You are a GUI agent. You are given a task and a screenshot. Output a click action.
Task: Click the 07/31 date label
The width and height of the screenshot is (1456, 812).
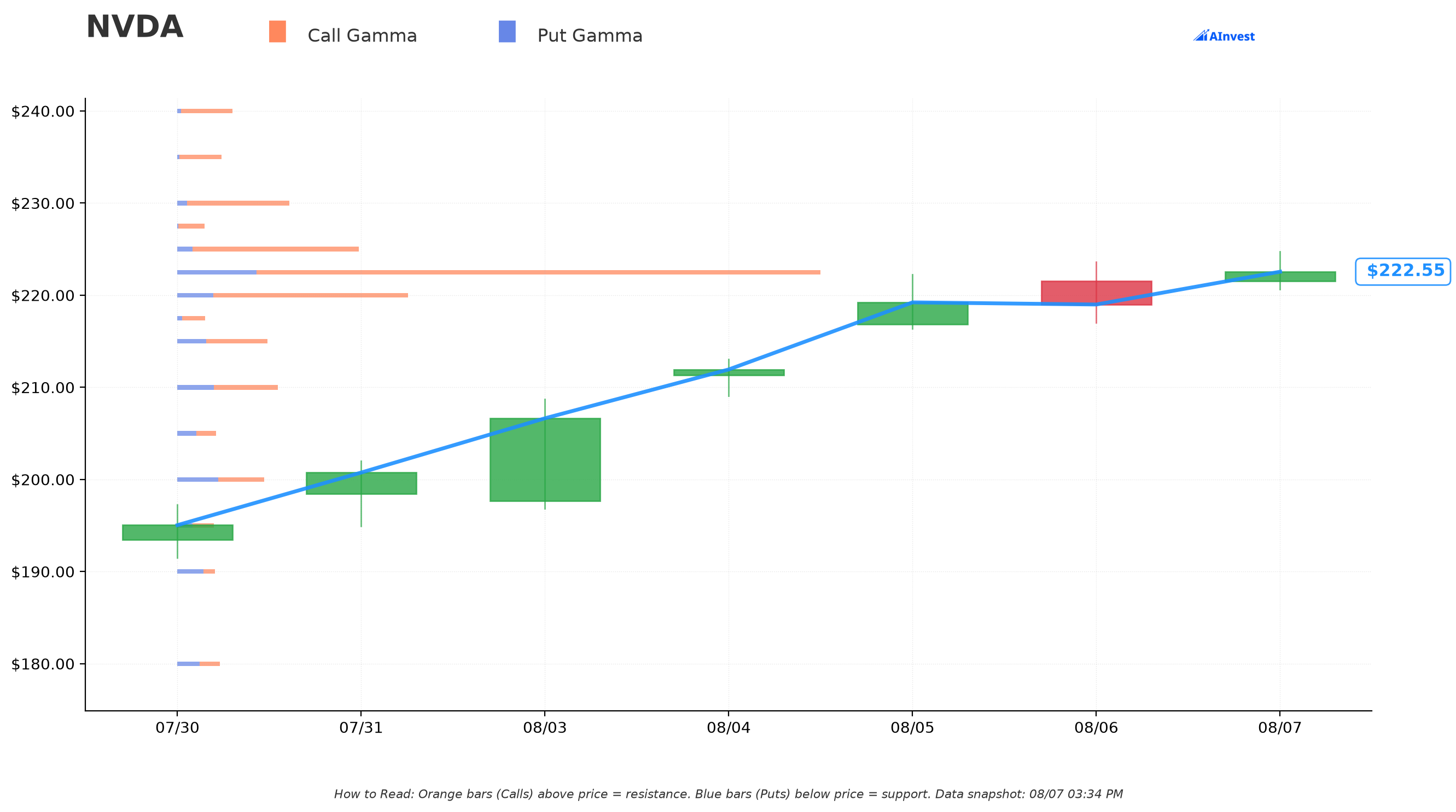point(361,728)
